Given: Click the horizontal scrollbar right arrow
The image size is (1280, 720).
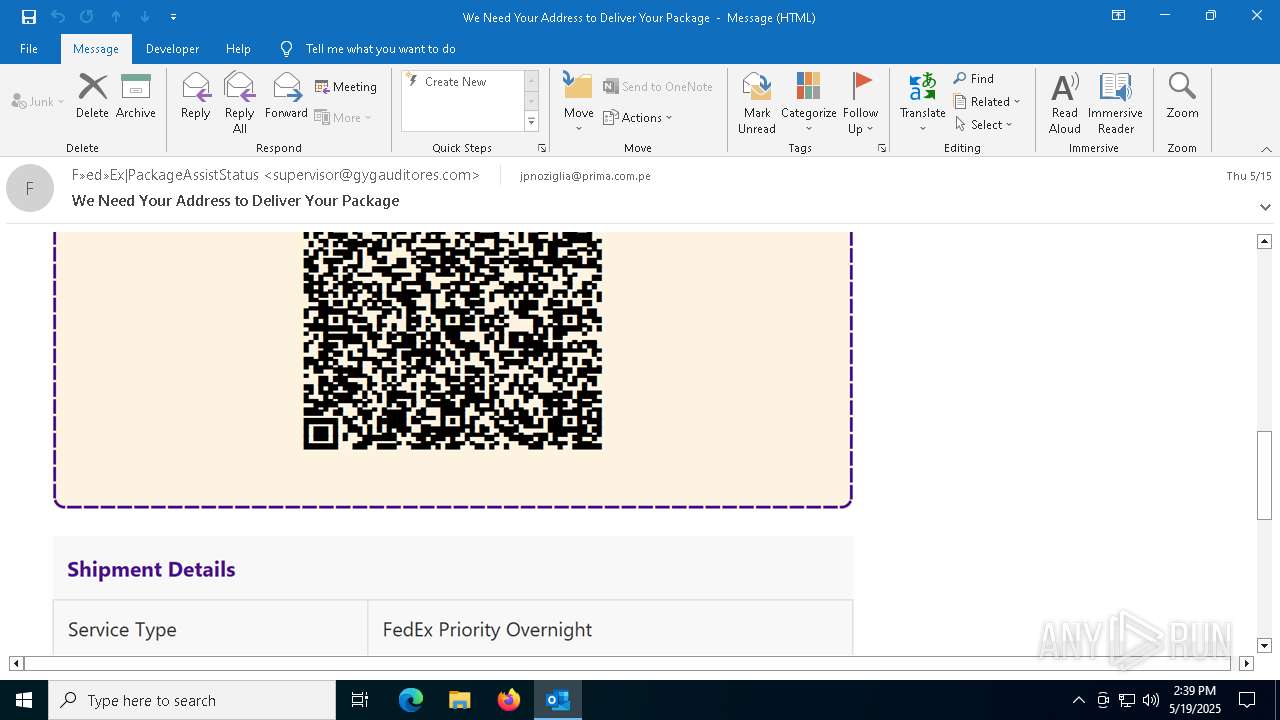Looking at the screenshot, I should click(x=1246, y=663).
